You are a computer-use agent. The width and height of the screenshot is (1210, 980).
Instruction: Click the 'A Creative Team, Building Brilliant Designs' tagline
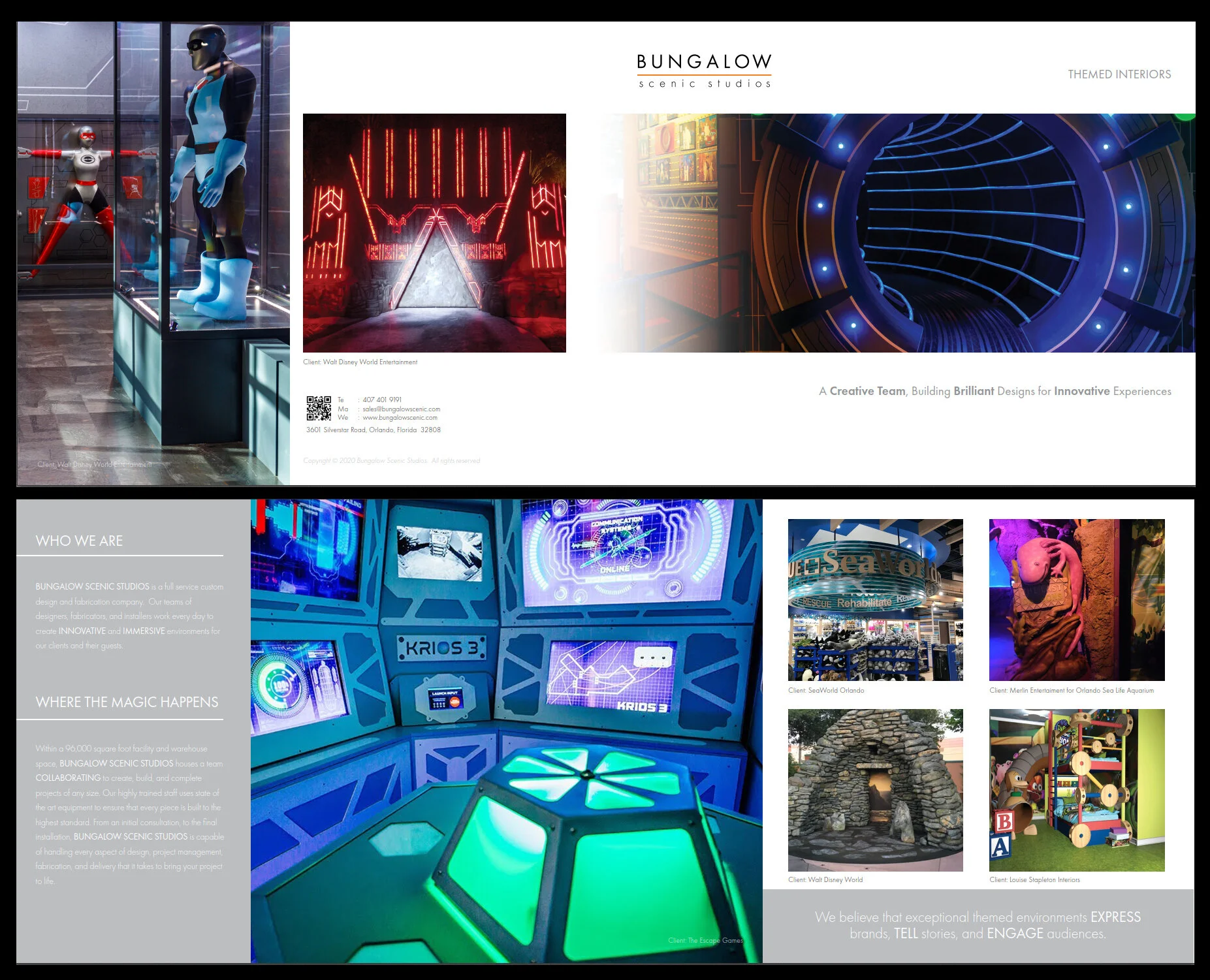995,391
